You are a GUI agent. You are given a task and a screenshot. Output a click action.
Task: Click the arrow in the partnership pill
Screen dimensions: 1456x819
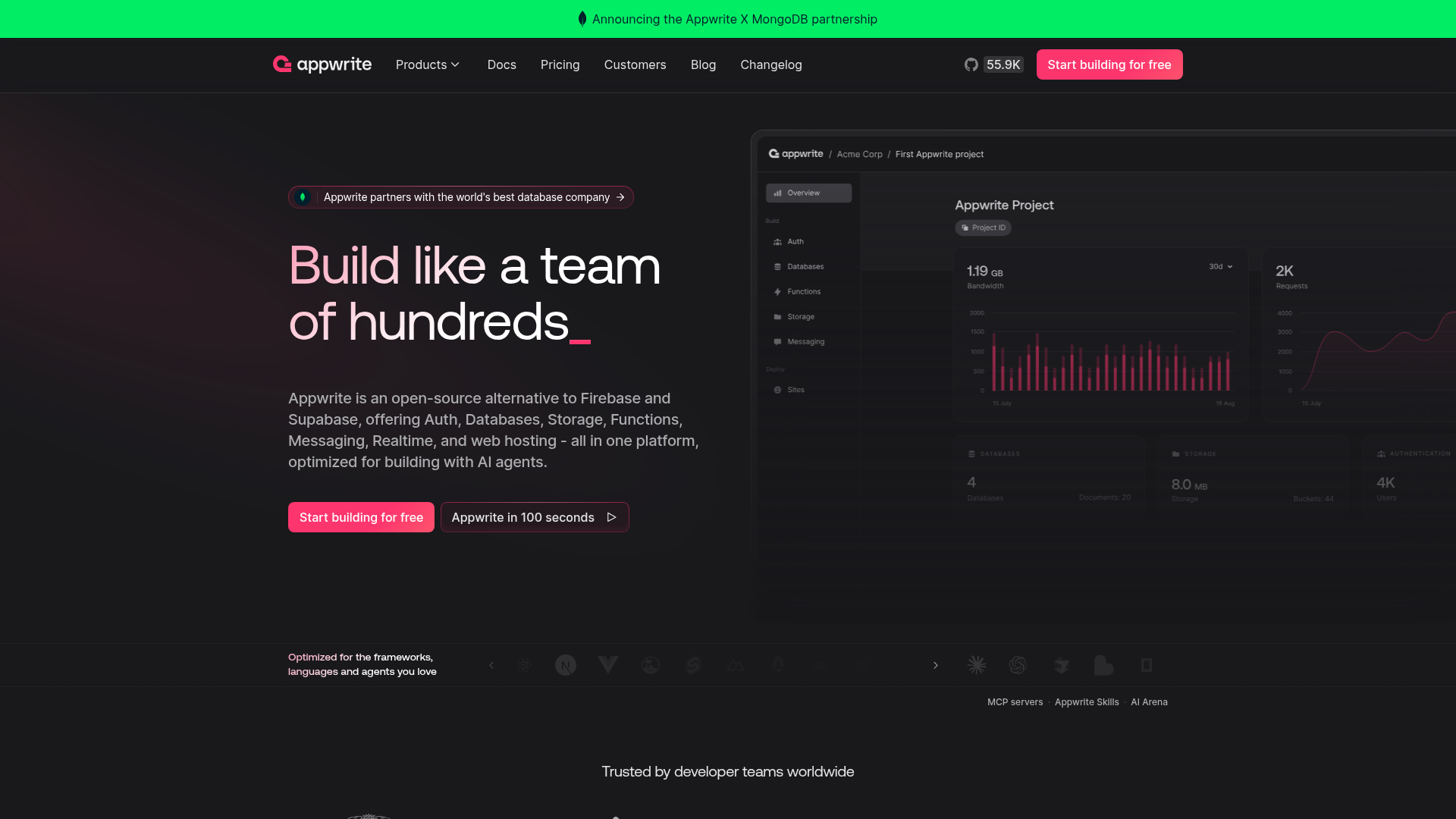(x=620, y=197)
